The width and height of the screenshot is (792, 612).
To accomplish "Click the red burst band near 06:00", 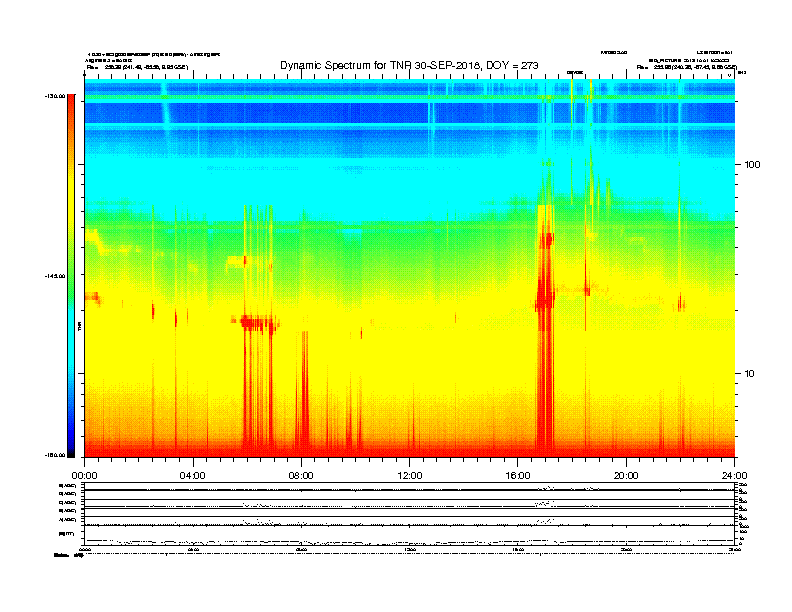I will 255,322.
